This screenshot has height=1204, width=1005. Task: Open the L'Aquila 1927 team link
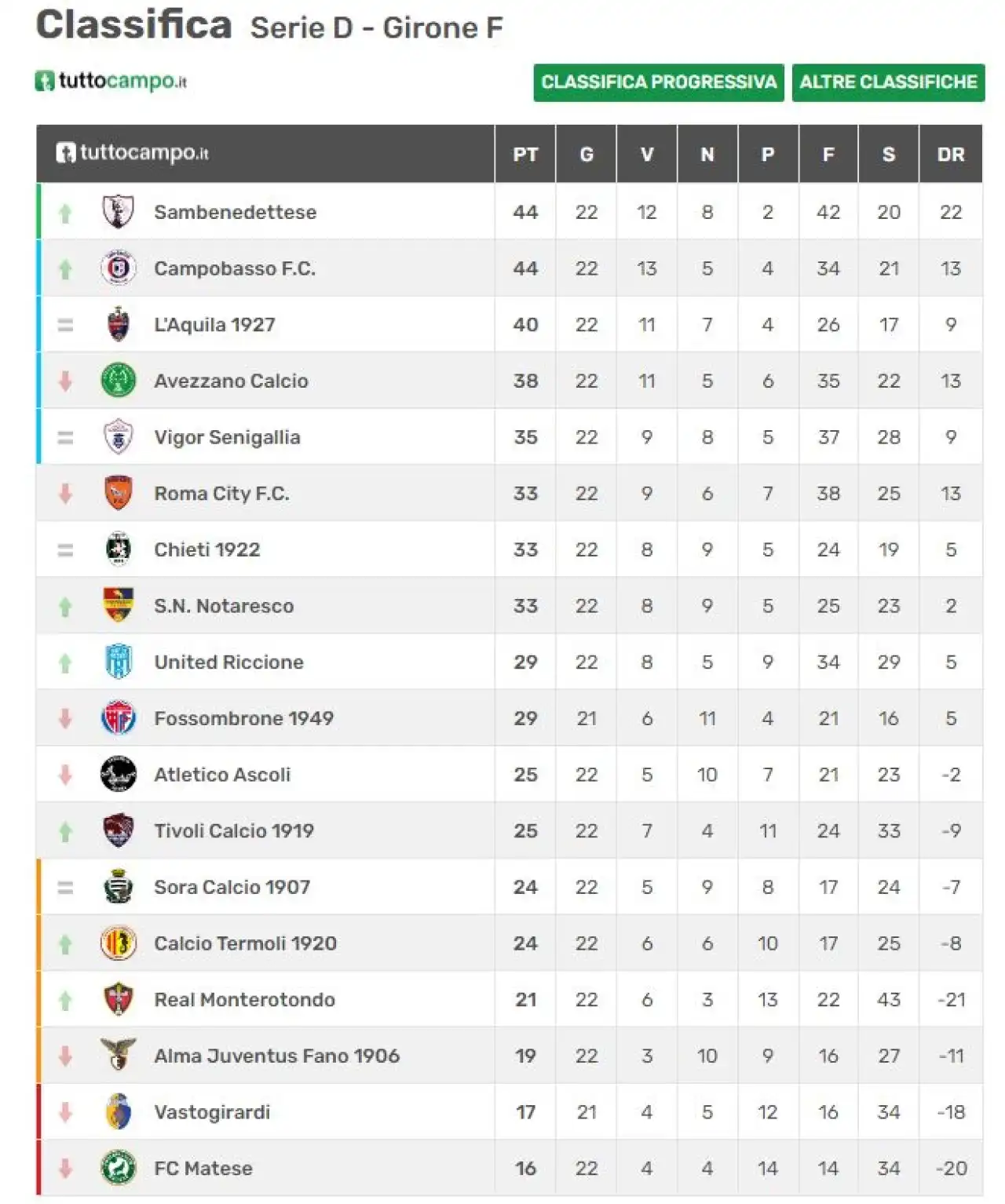click(x=214, y=325)
